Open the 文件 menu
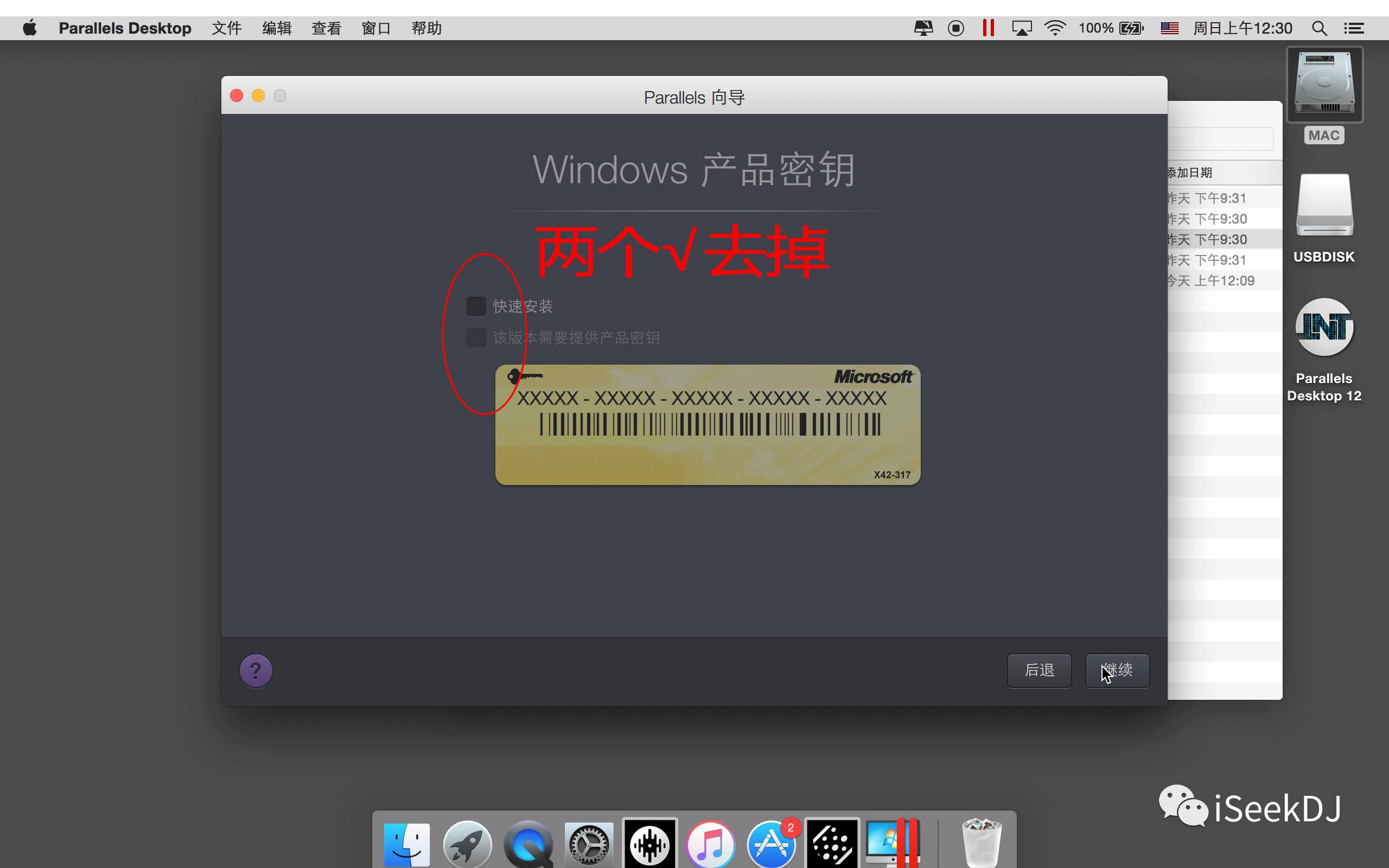 click(x=227, y=28)
